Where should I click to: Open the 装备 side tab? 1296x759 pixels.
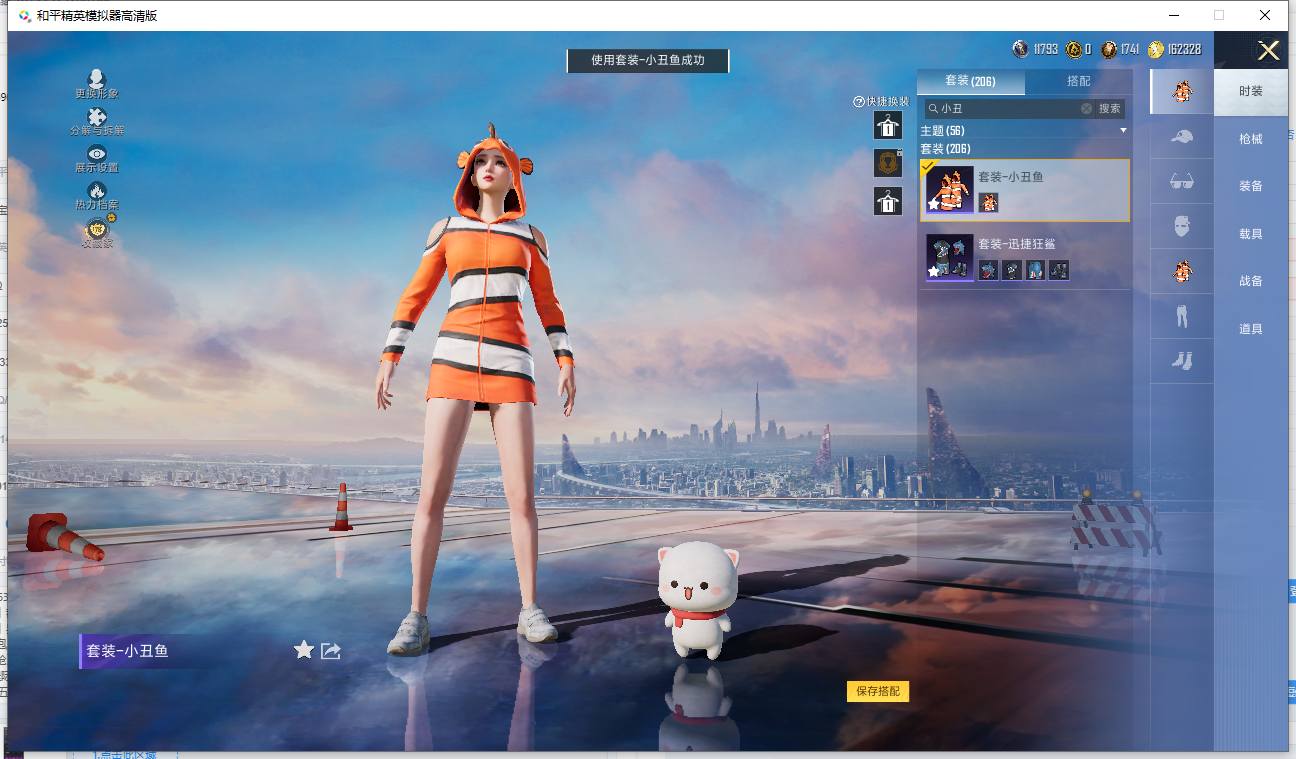1251,186
